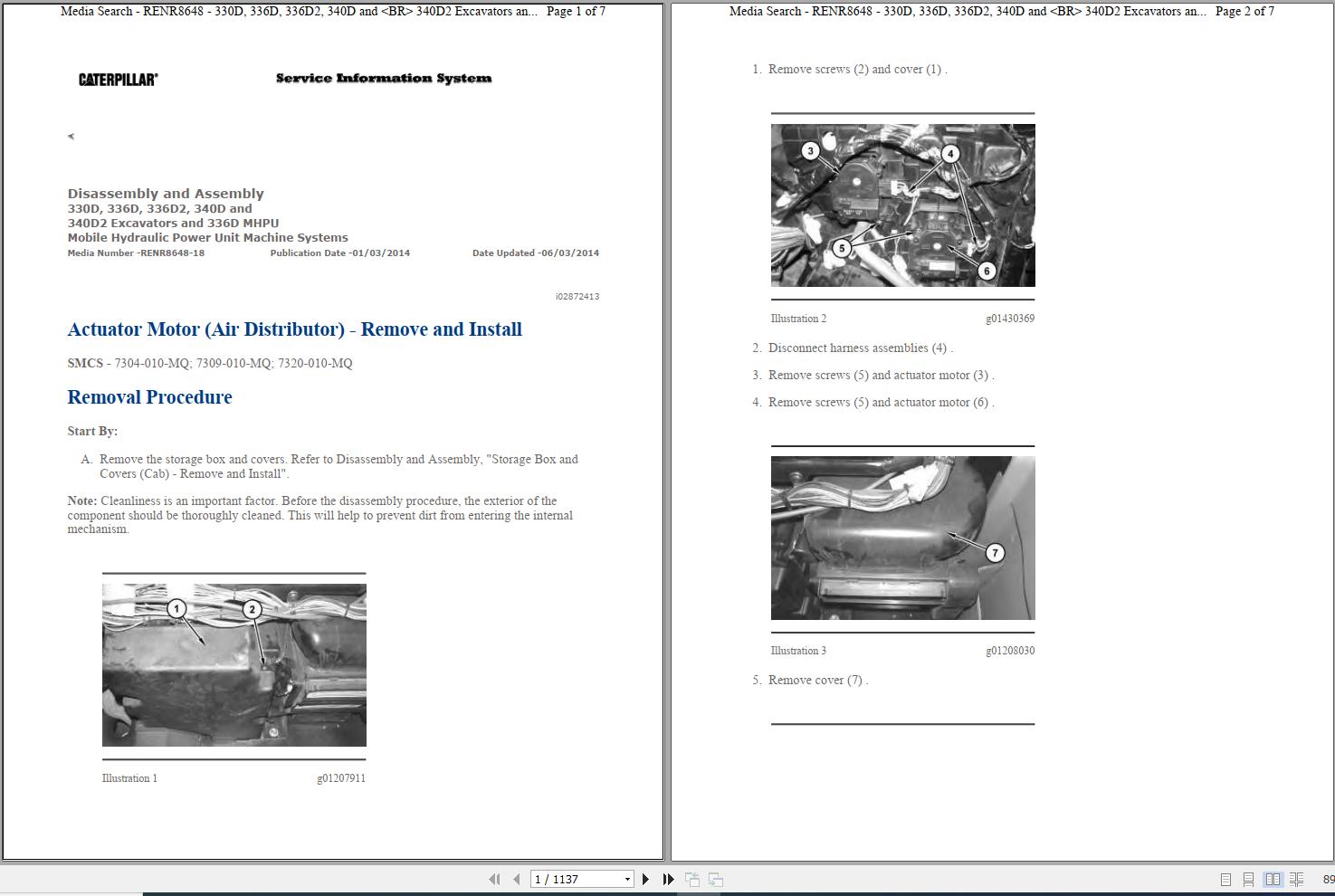Select the Illustration 1 image
The height and width of the screenshot is (896, 1335).
pyautogui.click(x=234, y=664)
